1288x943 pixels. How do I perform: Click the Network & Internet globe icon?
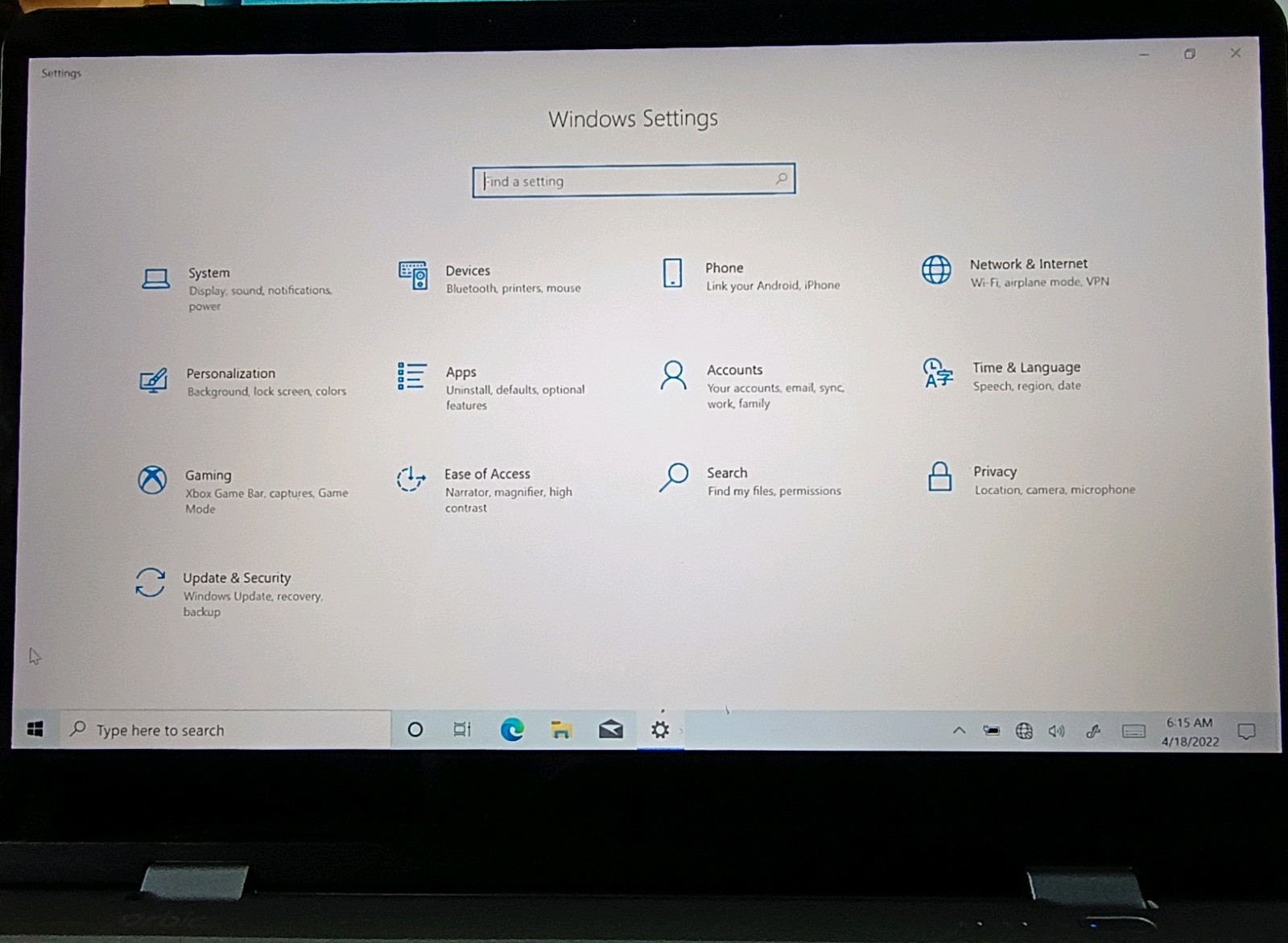click(936, 270)
